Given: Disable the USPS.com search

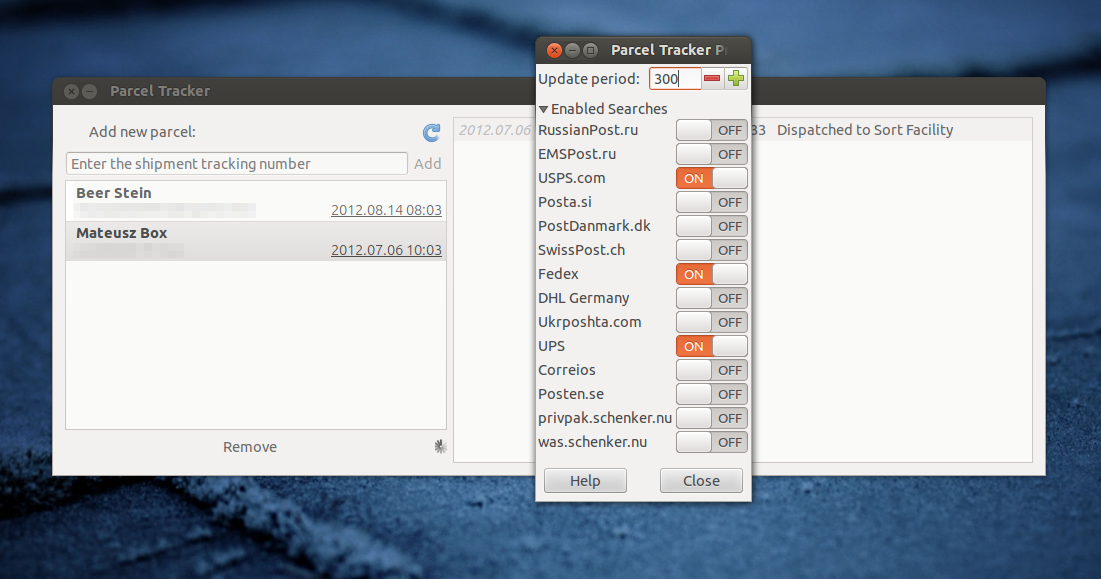Looking at the screenshot, I should (x=711, y=178).
